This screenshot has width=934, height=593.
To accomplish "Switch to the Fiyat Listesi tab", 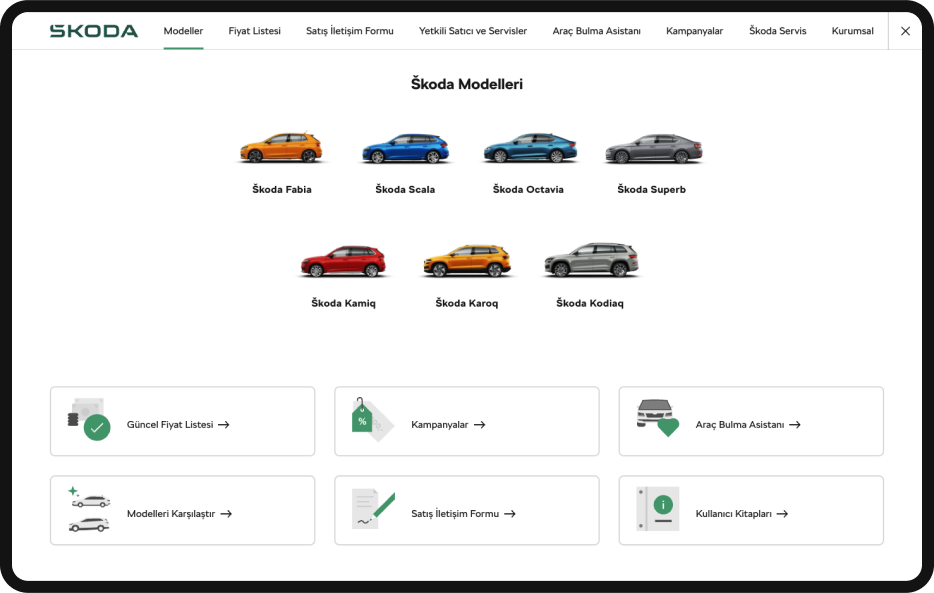I will click(253, 31).
